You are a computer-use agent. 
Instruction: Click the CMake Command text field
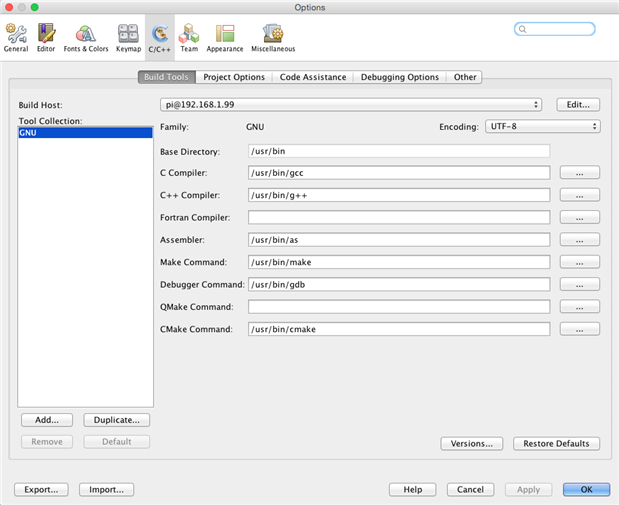click(x=399, y=329)
